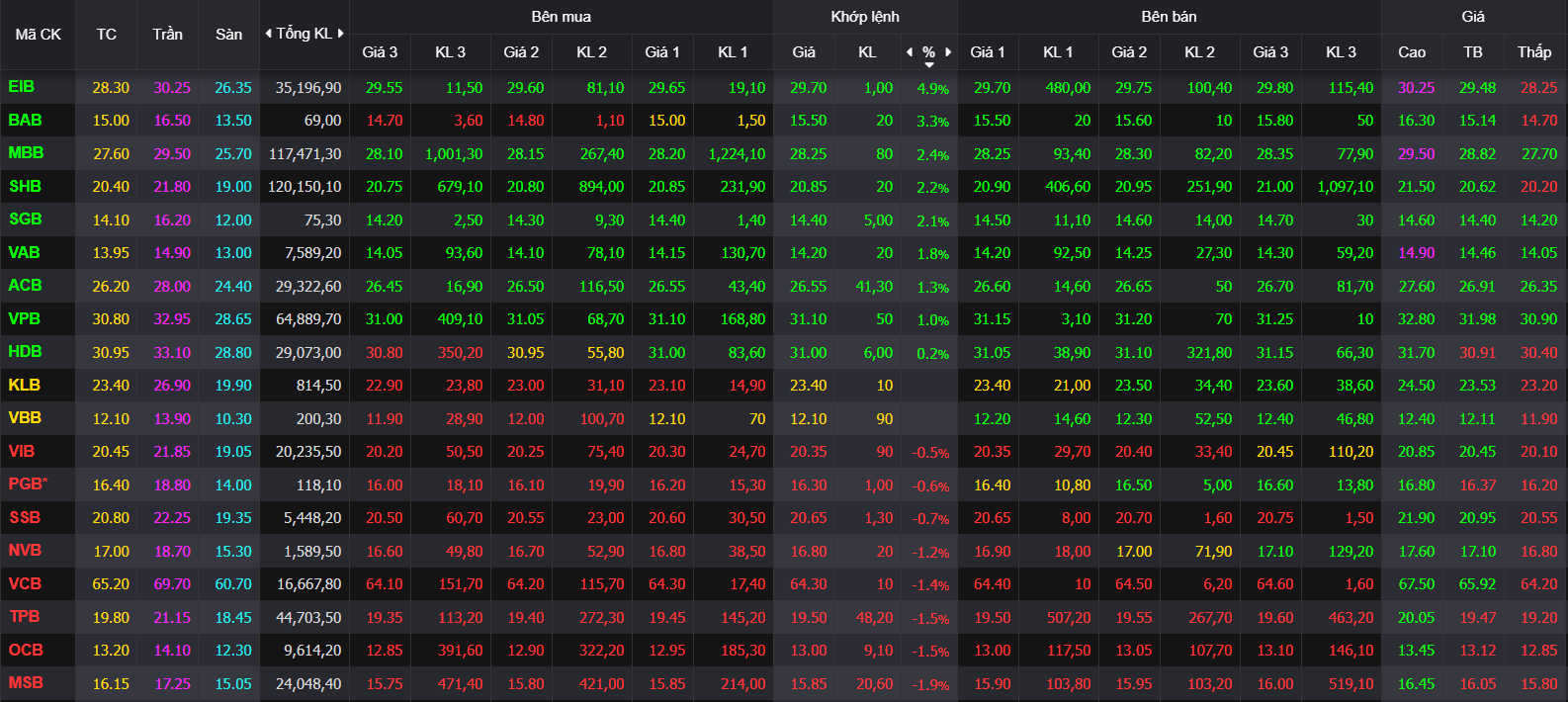
Task: Click MBB buy volume 1,224,10
Action: pos(738,154)
